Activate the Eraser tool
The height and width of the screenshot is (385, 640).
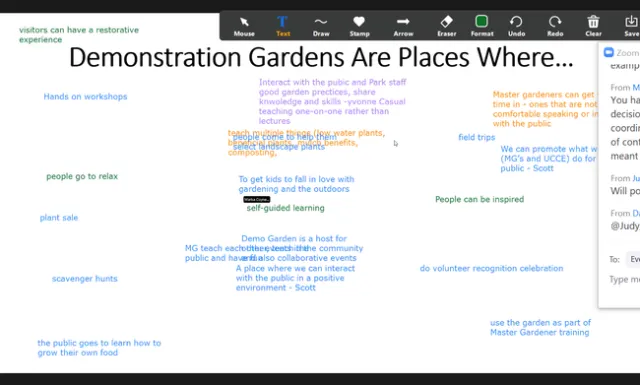pyautogui.click(x=447, y=27)
